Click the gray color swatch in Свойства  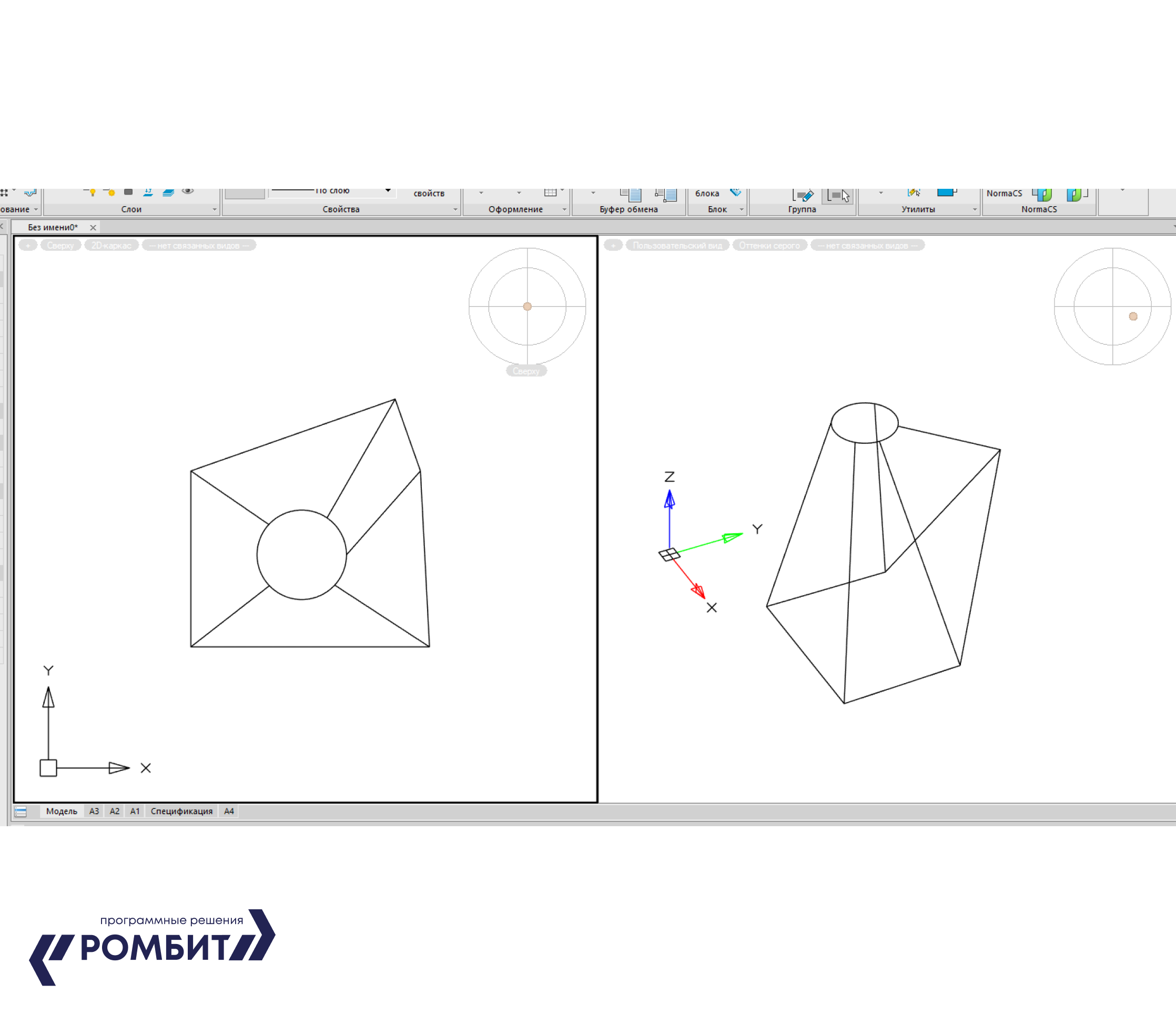click(245, 193)
